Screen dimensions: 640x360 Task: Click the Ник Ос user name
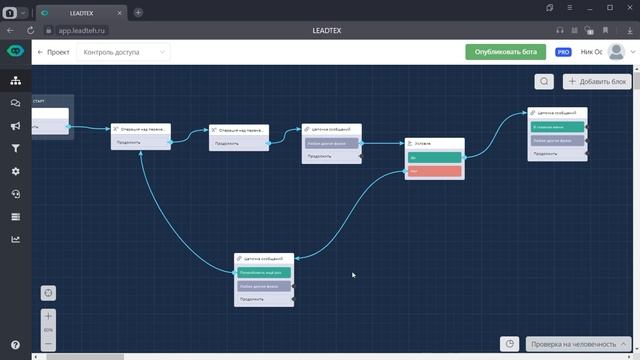tap(591, 52)
